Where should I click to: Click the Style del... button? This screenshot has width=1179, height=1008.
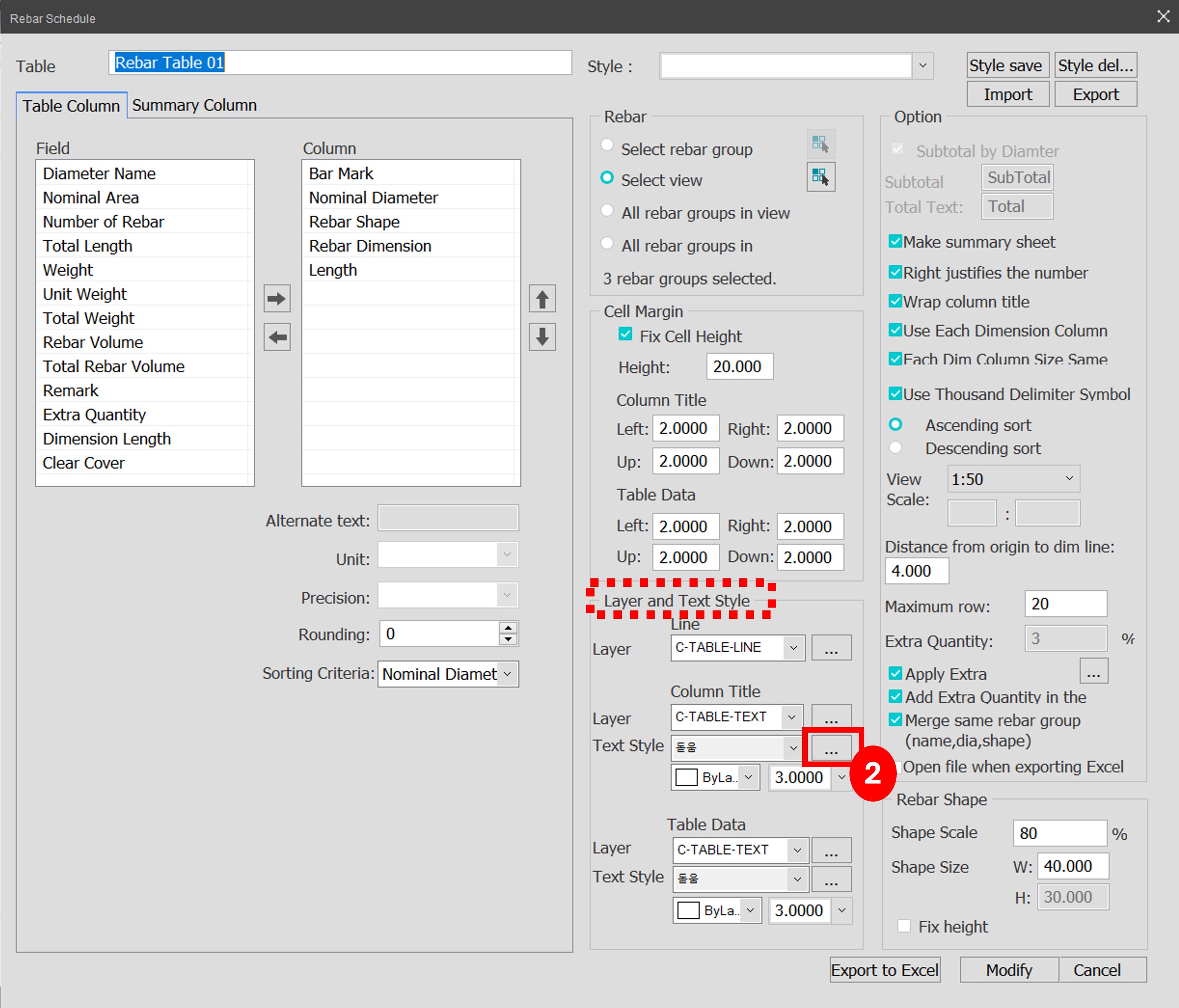pos(1096,65)
